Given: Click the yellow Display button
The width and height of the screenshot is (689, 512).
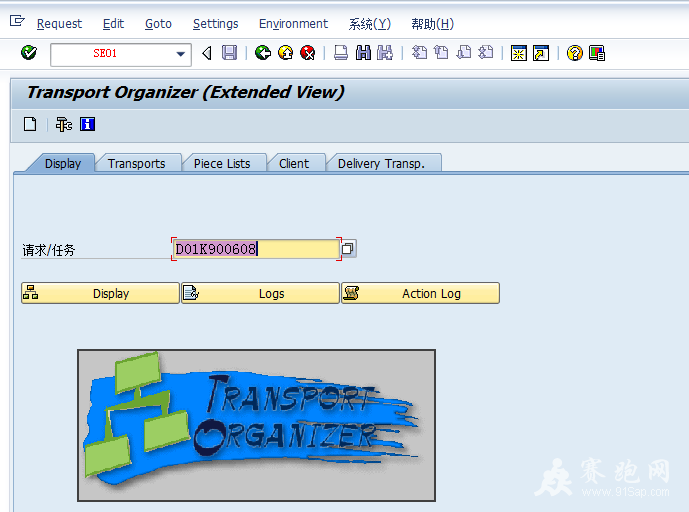Looking at the screenshot, I should [100, 293].
